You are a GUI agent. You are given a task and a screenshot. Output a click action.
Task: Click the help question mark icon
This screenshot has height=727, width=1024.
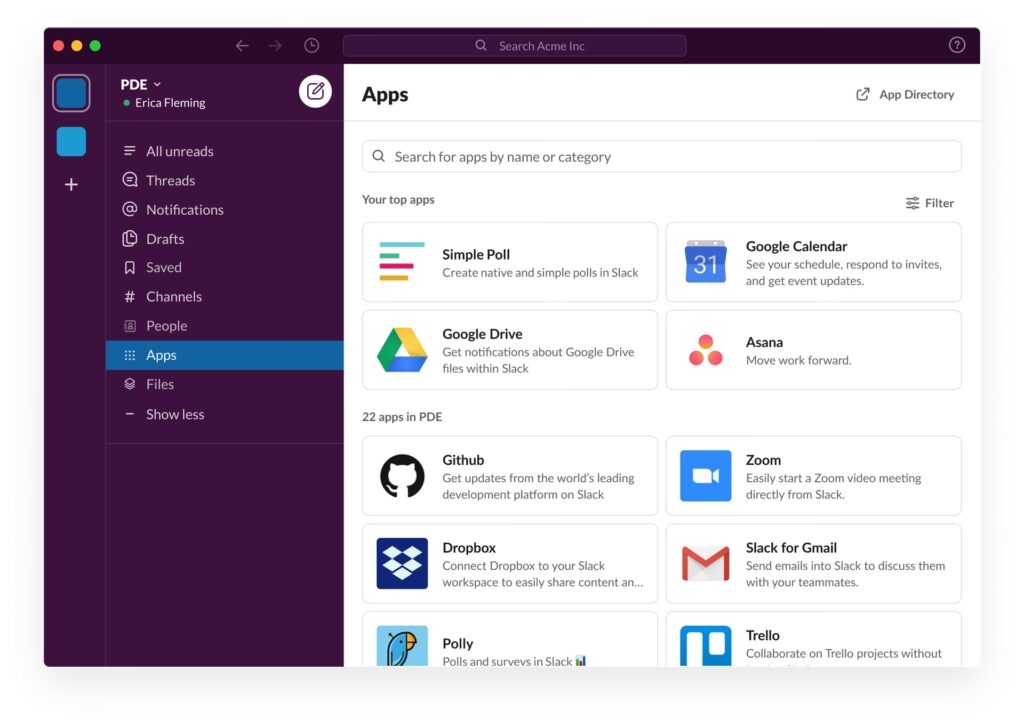[x=956, y=46]
